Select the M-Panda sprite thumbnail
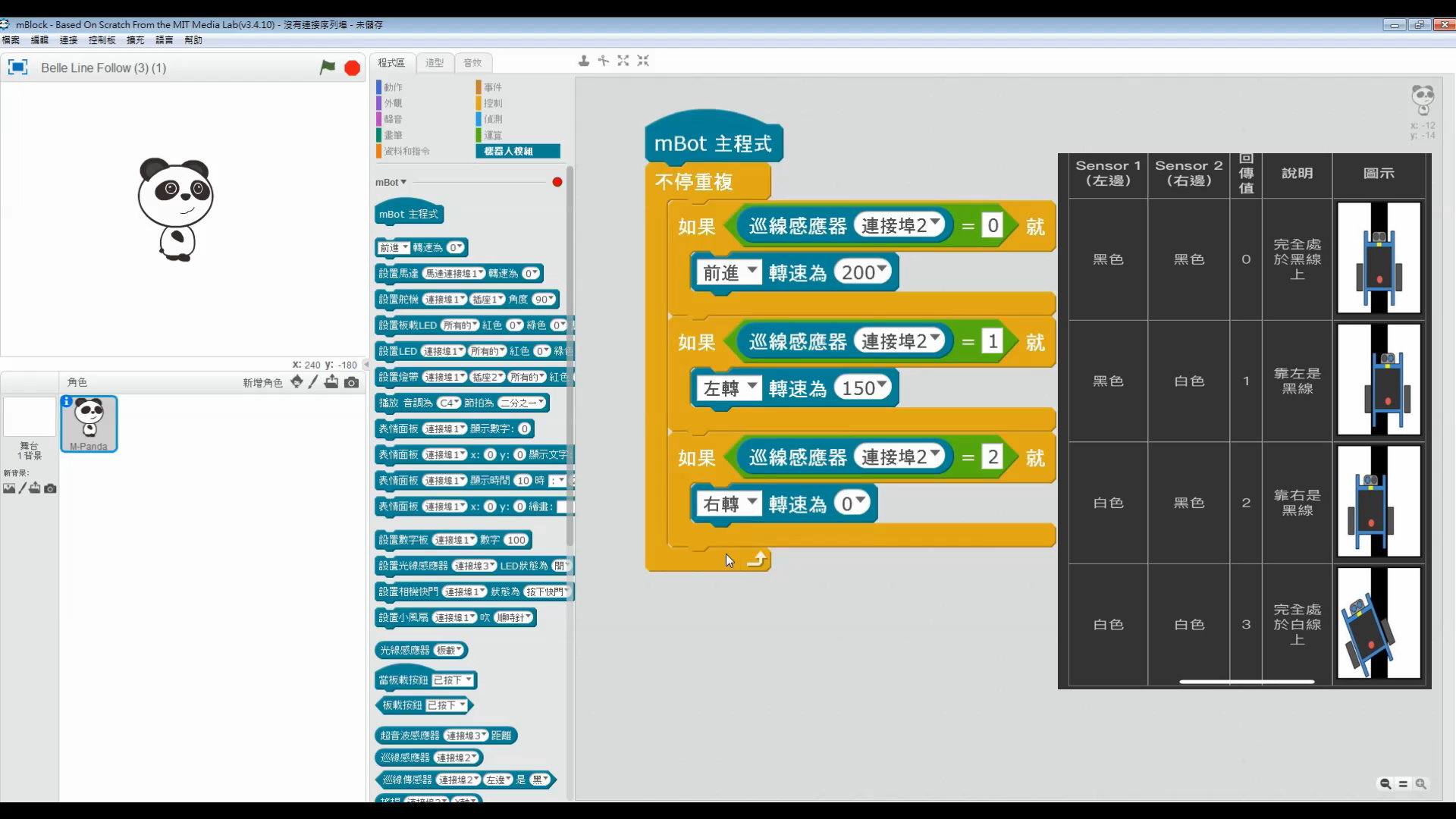The height and width of the screenshot is (819, 1456). [x=89, y=423]
